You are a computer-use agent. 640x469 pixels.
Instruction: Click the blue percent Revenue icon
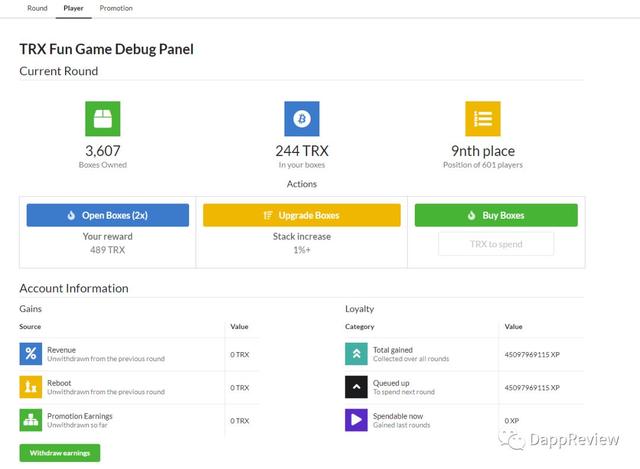31,354
